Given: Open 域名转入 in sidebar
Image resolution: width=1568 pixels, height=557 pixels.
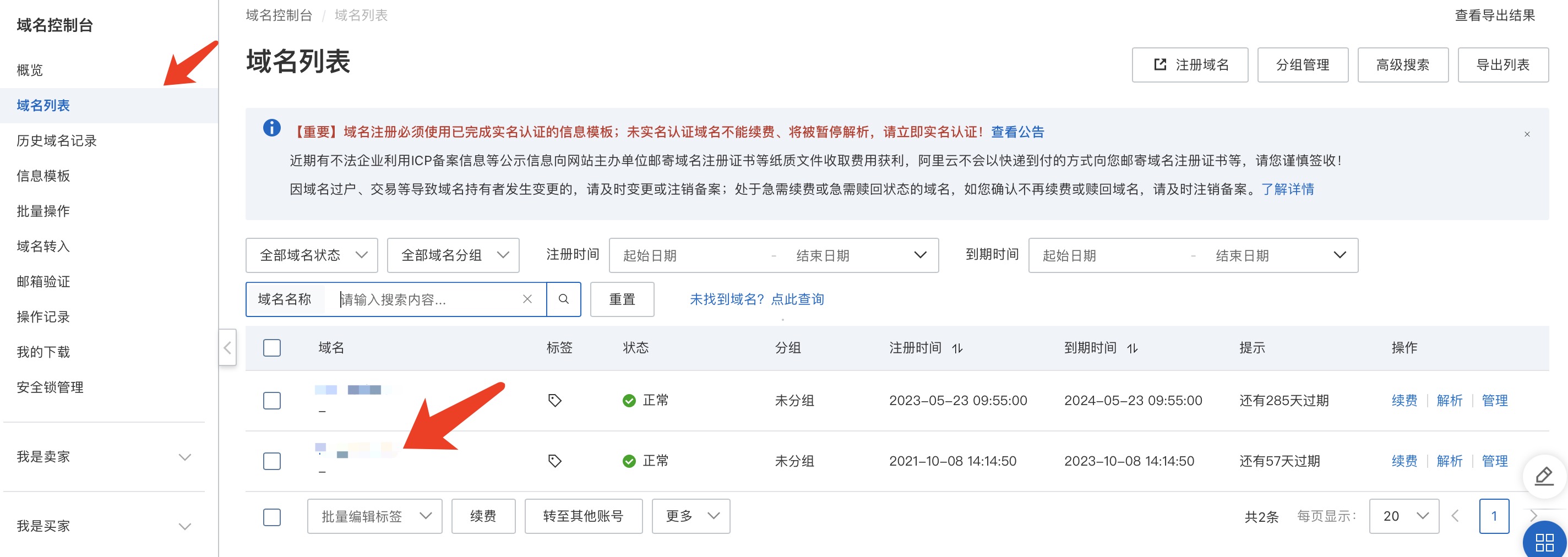Looking at the screenshot, I should click(x=43, y=247).
